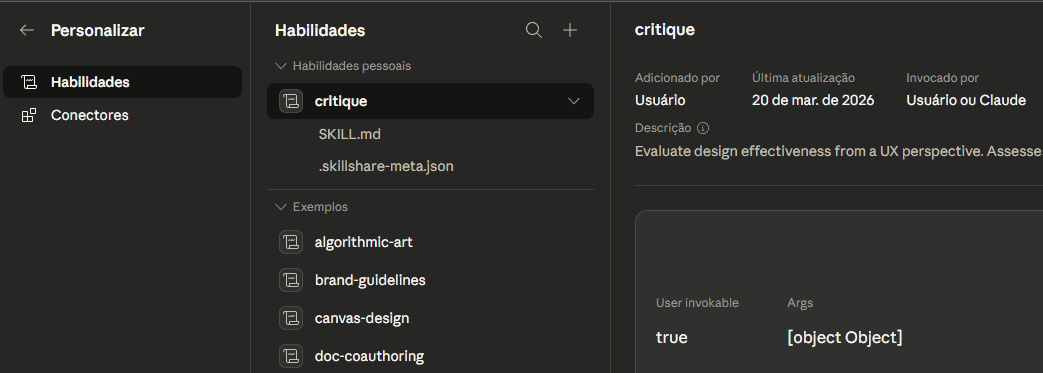This screenshot has height=373, width=1043.
Task: Click the canvas-design skill icon
Action: coord(291,318)
